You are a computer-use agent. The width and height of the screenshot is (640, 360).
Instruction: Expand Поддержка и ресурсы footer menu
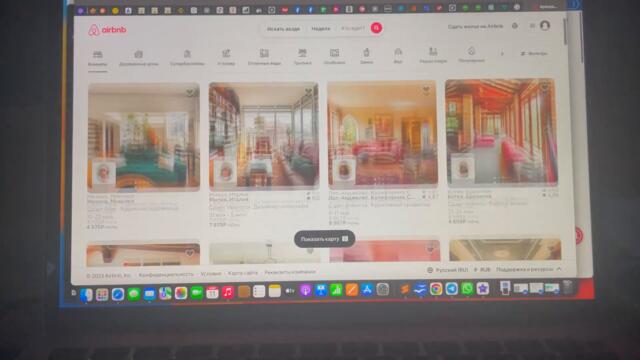coord(529,269)
